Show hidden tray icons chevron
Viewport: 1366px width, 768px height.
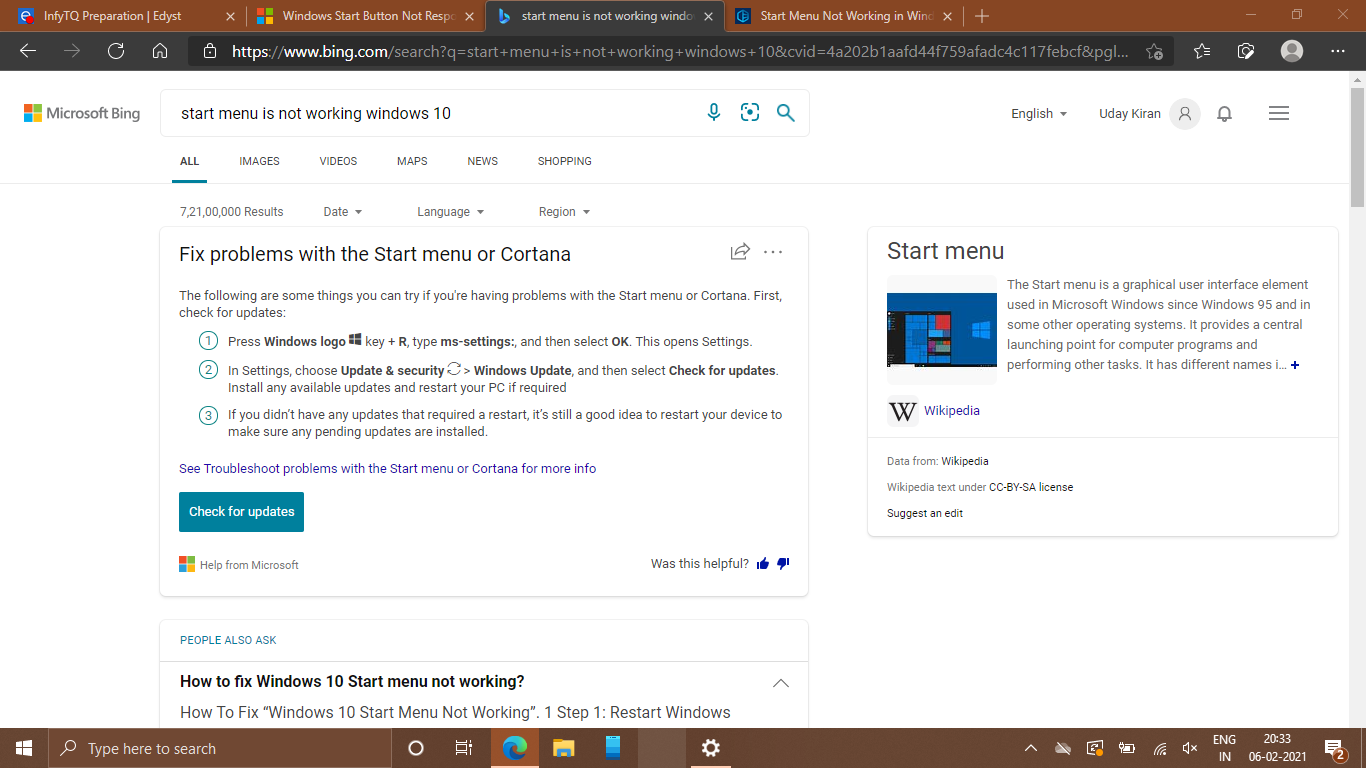[x=1031, y=748]
